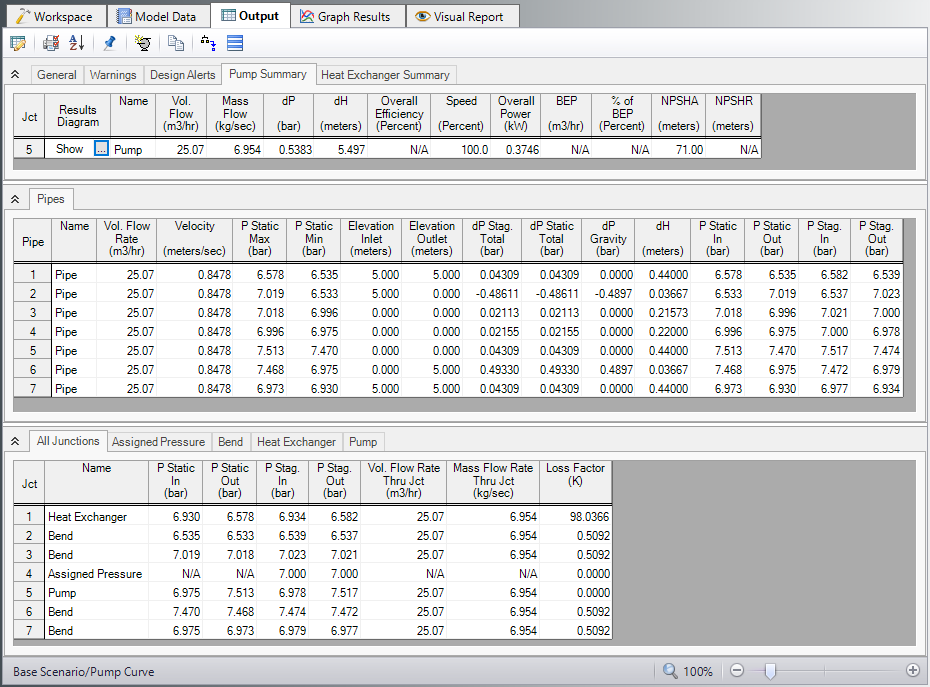Collapse the Pump Summary section chevron
The width and height of the screenshot is (930, 687).
tap(15, 75)
